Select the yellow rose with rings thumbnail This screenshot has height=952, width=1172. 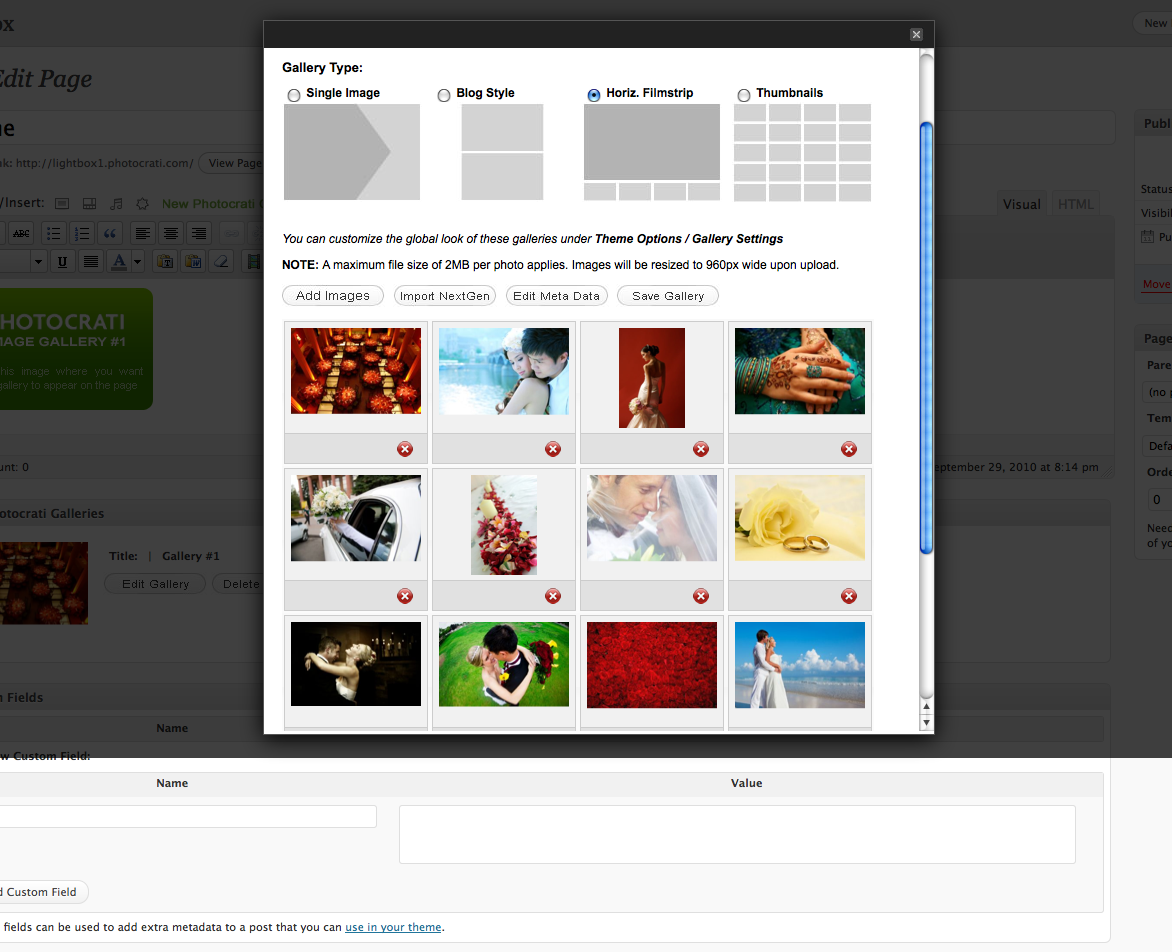click(x=800, y=518)
